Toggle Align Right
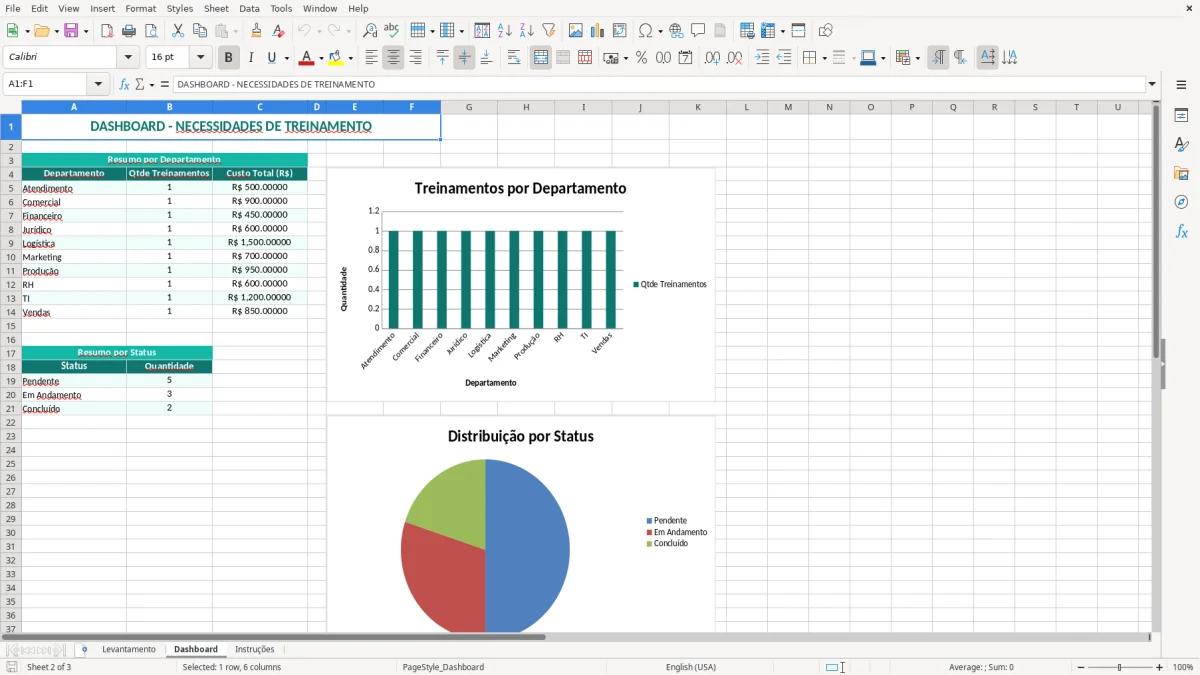Screen dimensions: 1200x675 (415, 58)
